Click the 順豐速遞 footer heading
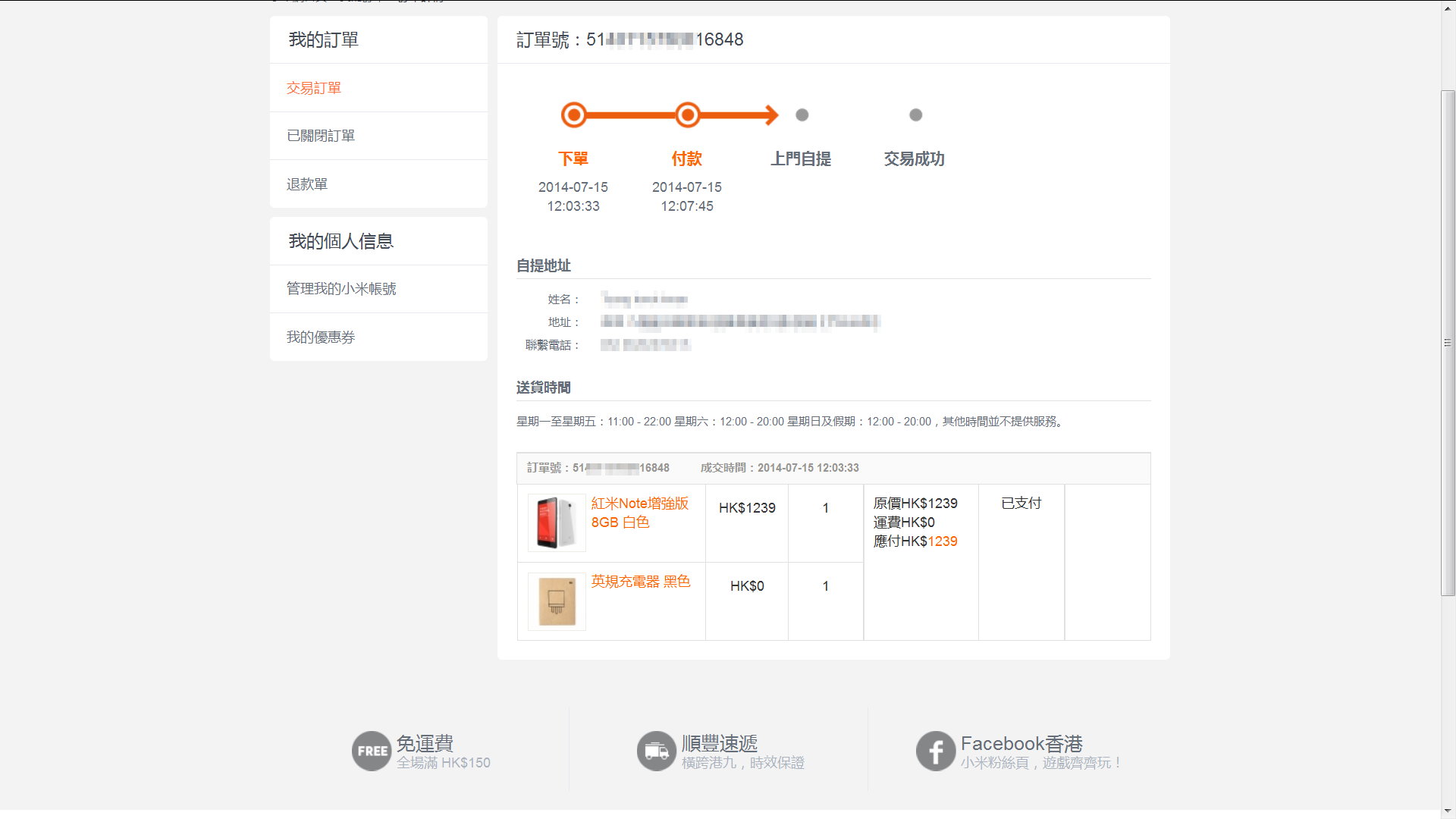The image size is (1456, 819). pos(719,743)
